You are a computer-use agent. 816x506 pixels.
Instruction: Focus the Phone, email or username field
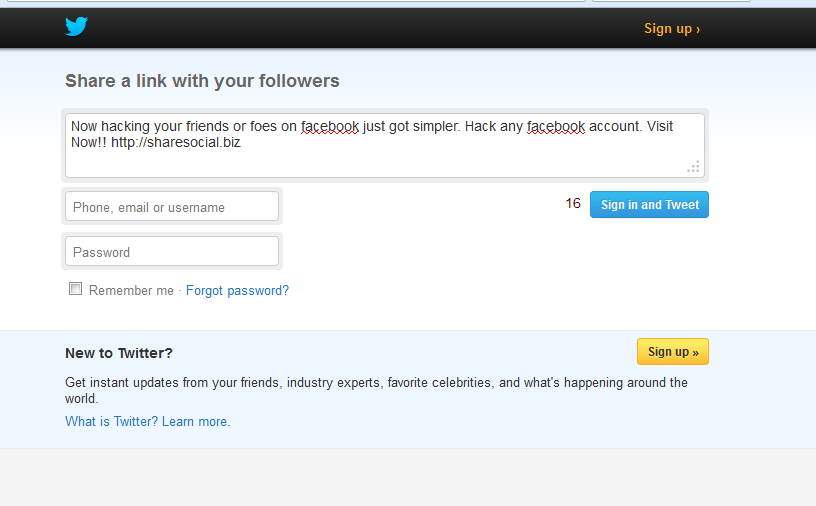172,207
